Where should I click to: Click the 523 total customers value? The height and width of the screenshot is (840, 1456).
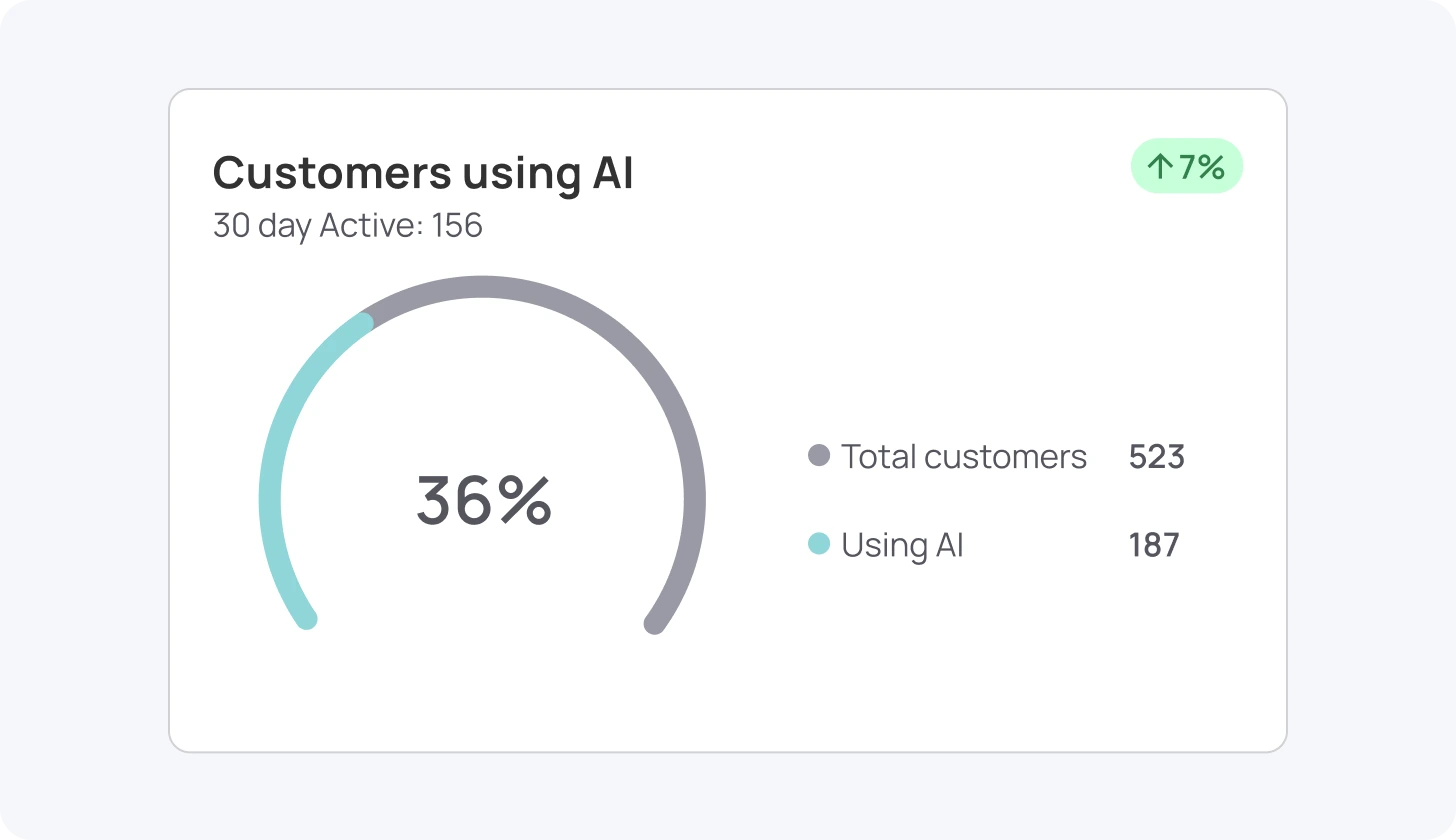[1156, 456]
